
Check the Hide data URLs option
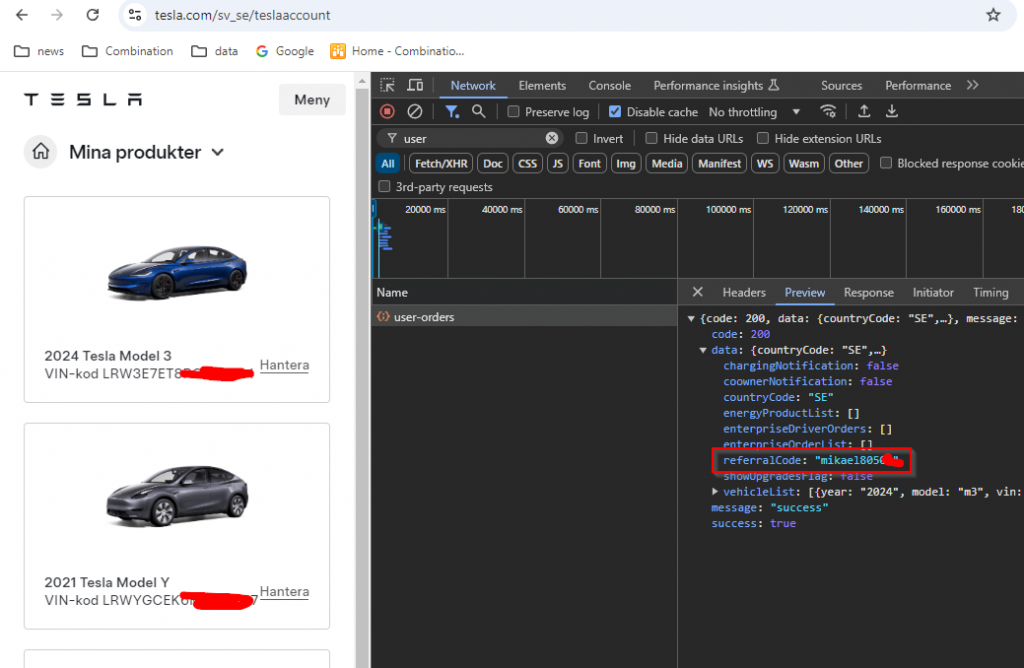pos(652,138)
